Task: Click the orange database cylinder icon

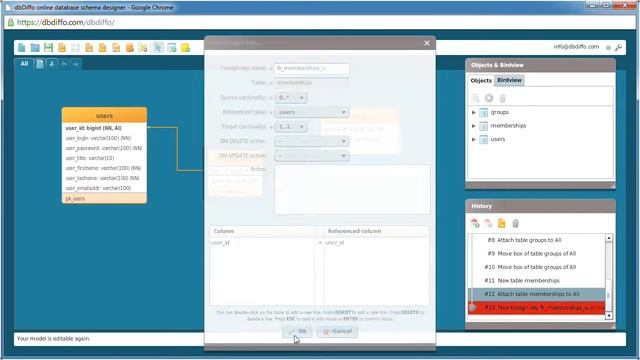Action: (129, 48)
